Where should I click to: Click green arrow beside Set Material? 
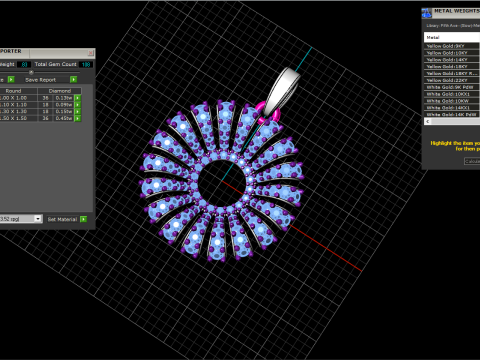click(x=84, y=219)
